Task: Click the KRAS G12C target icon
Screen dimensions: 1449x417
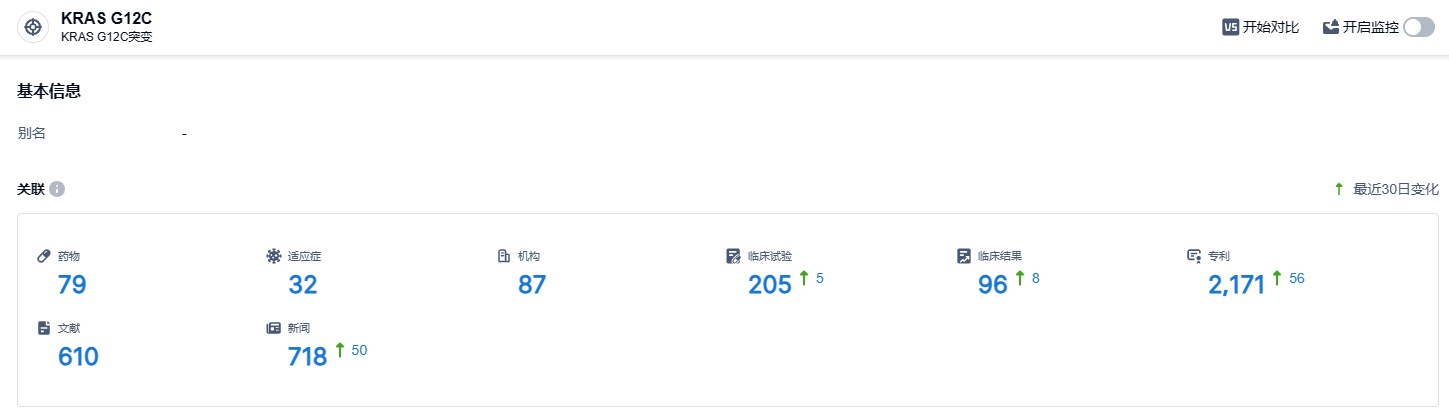Action: (x=33, y=27)
